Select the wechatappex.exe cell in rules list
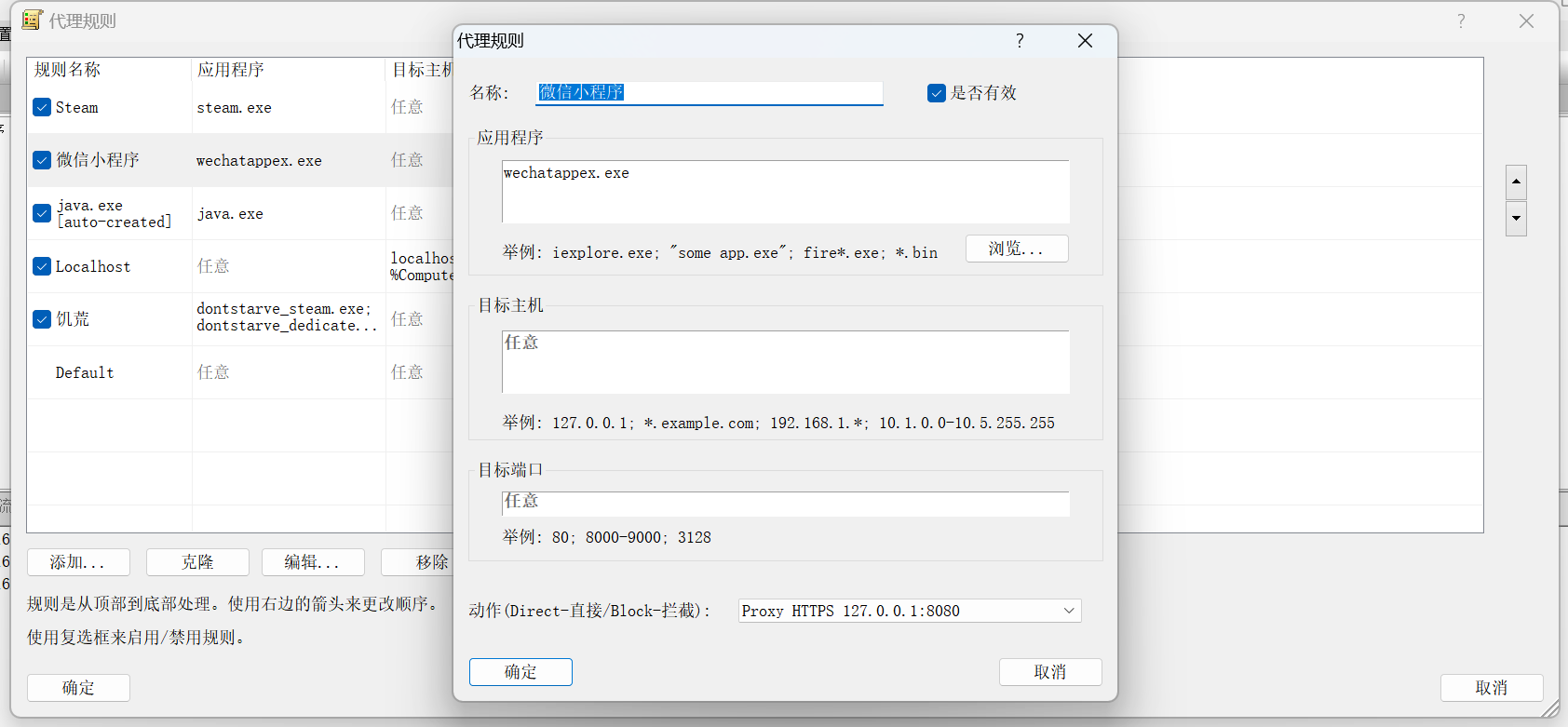This screenshot has width=1568, height=727. [x=259, y=161]
